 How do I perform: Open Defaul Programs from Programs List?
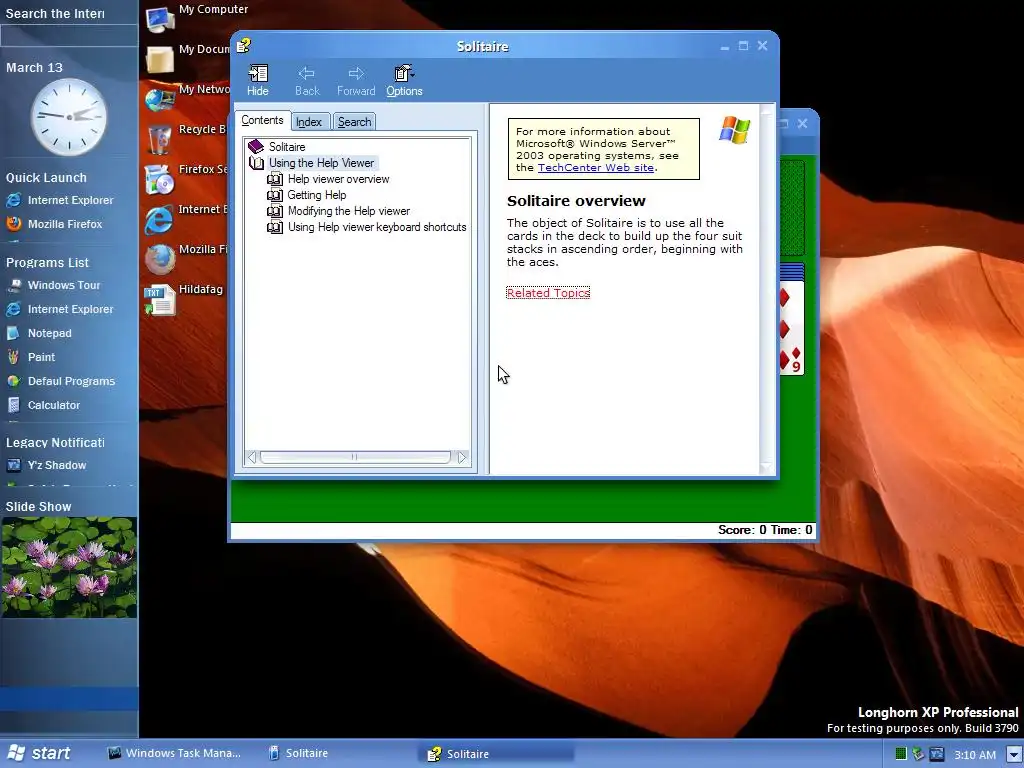click(x=61, y=381)
